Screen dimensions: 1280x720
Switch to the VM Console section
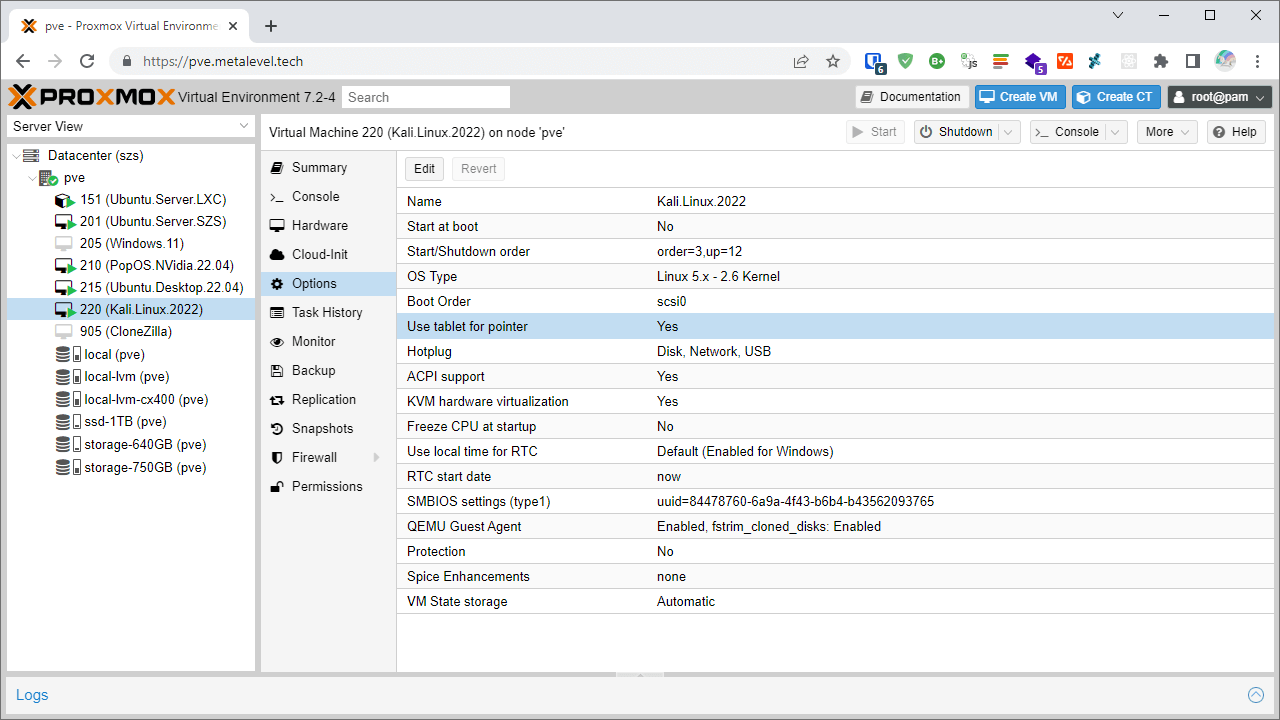329,197
